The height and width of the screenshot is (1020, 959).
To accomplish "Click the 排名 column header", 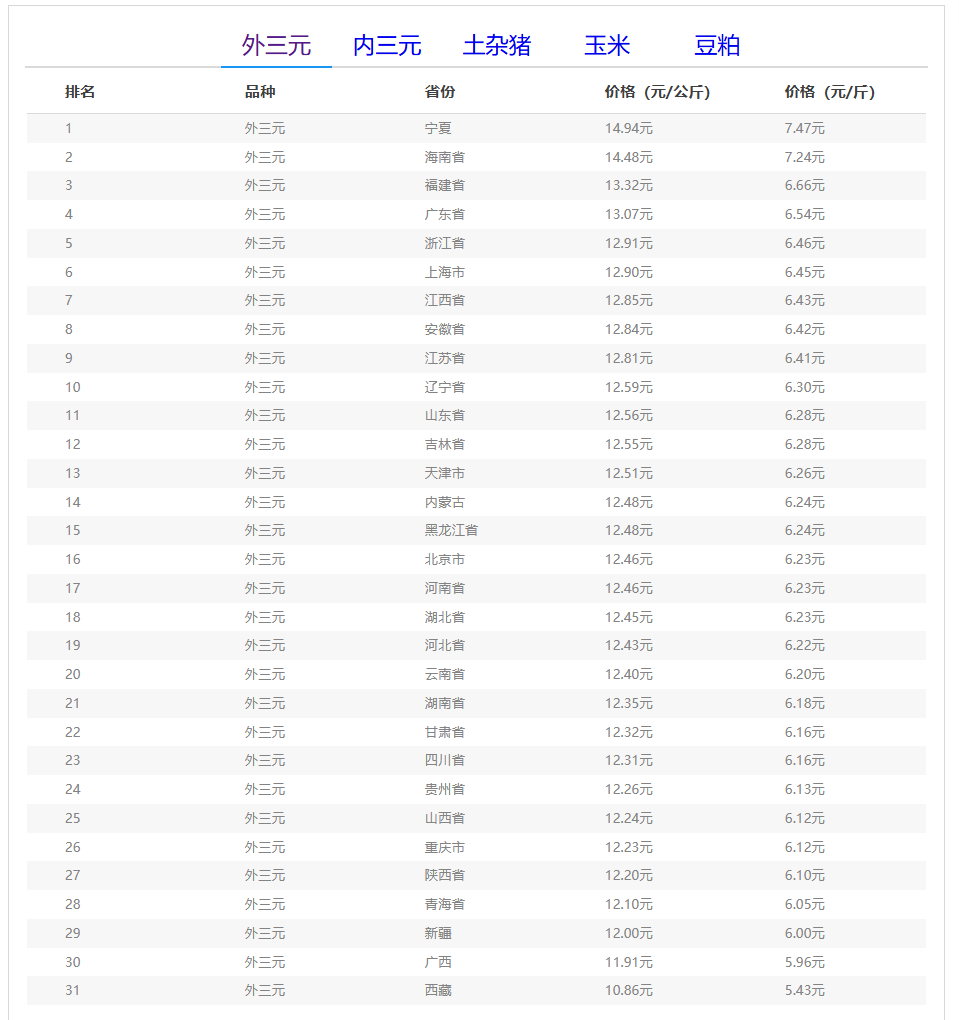I will click(80, 92).
